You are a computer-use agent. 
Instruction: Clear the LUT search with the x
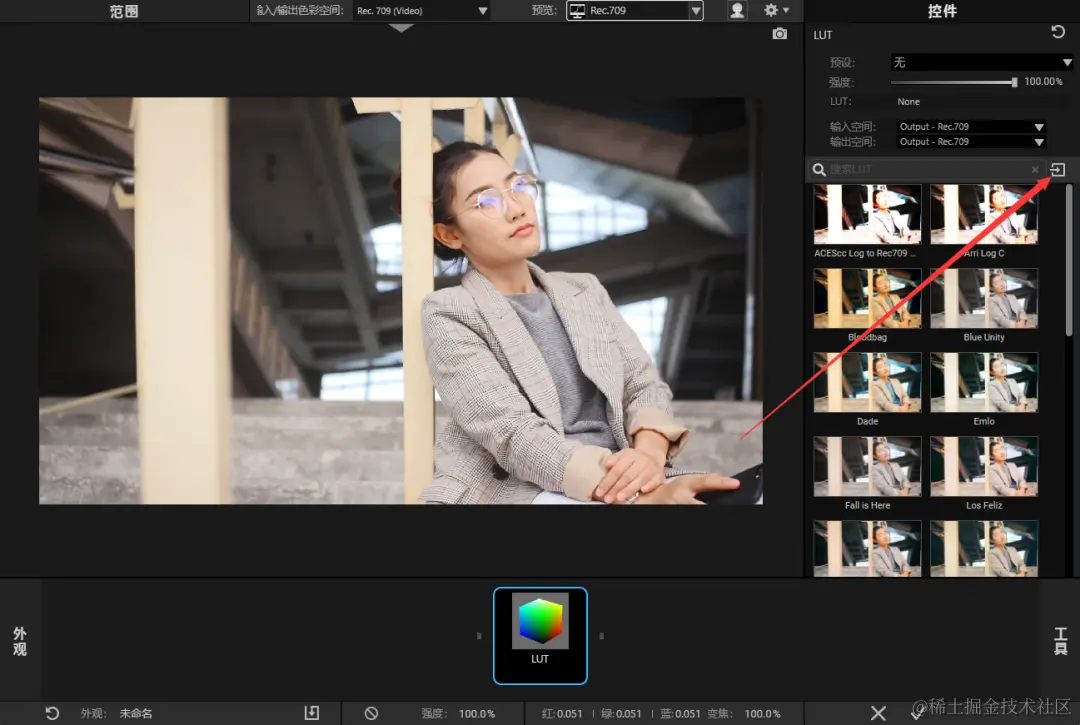coord(1035,169)
